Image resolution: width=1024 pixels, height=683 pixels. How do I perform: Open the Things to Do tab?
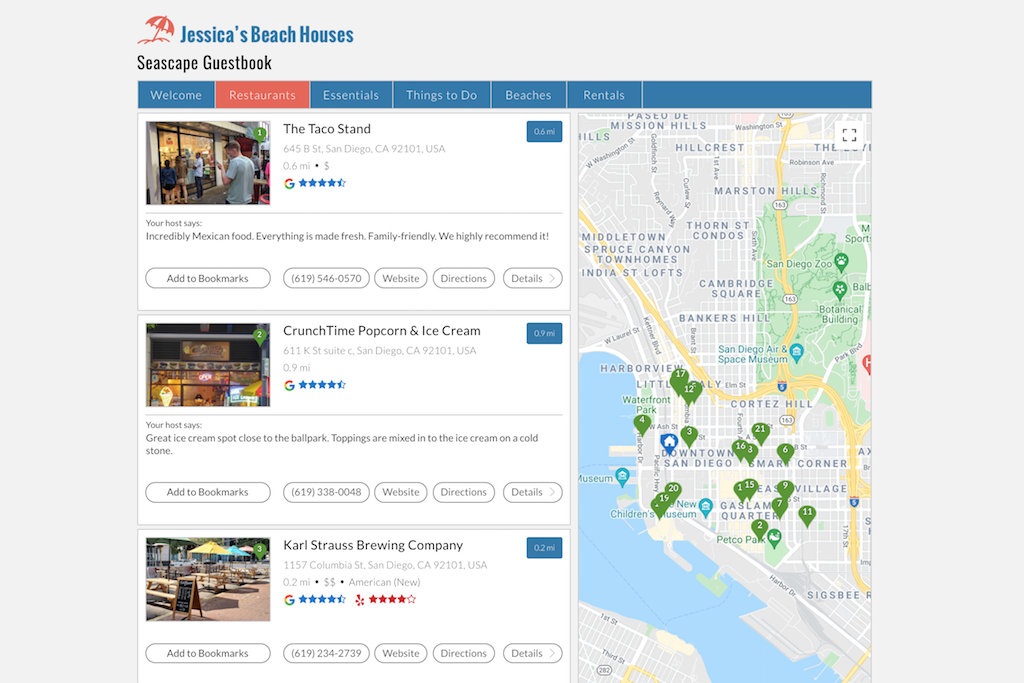click(x=441, y=94)
